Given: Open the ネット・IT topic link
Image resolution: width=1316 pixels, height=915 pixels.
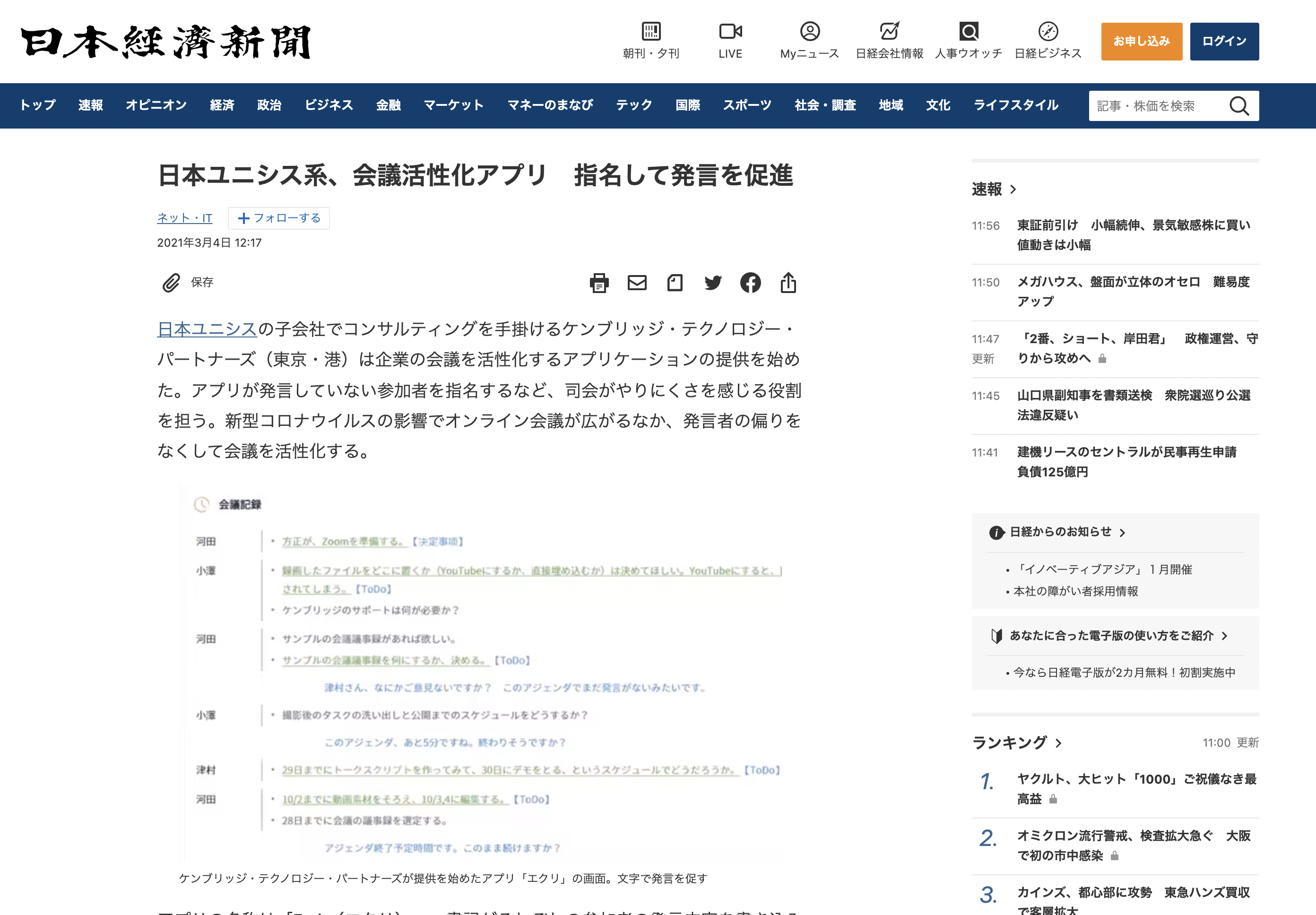Looking at the screenshot, I should click(x=184, y=218).
